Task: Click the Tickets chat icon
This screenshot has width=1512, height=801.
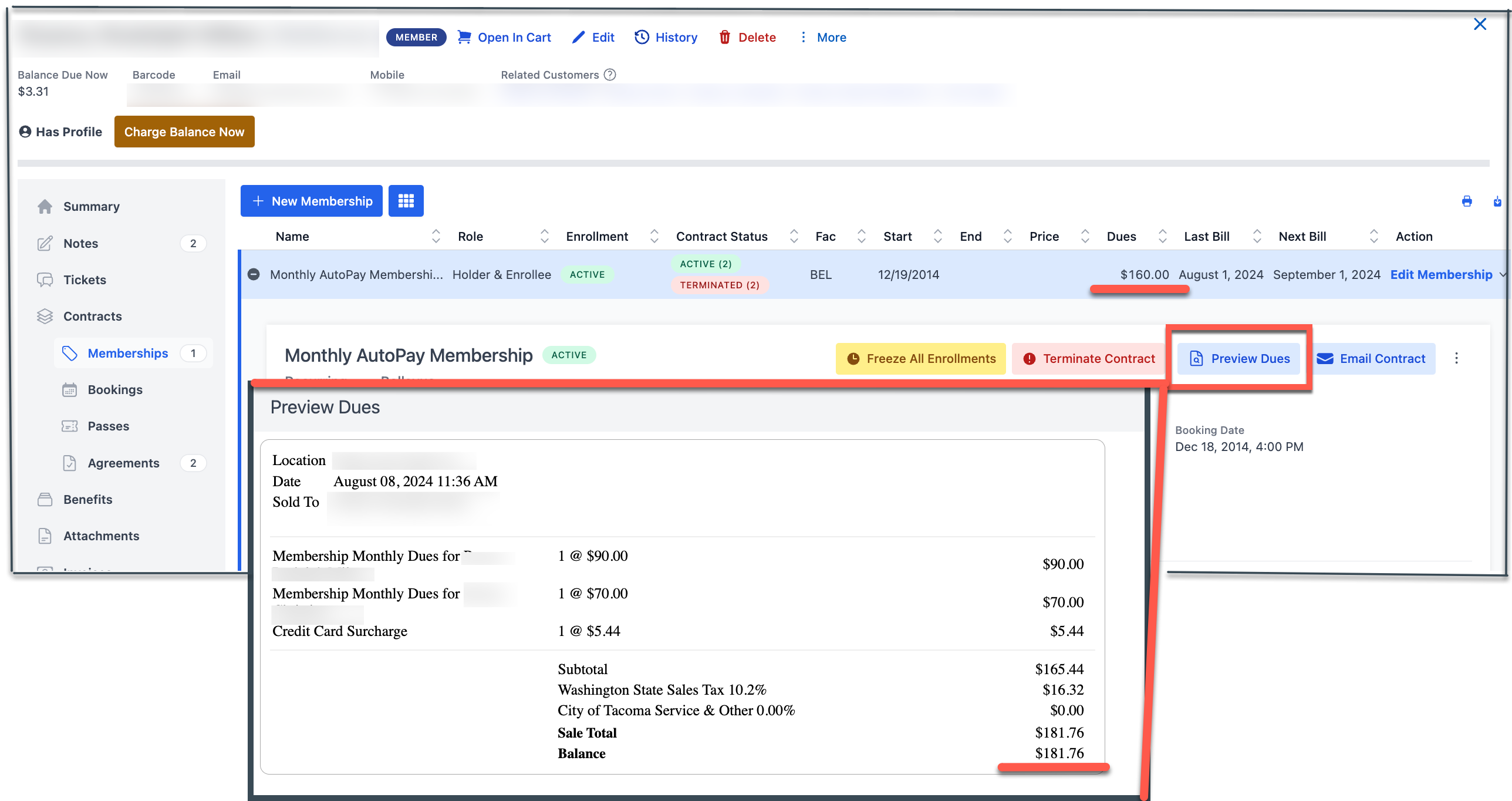Action: 45,280
